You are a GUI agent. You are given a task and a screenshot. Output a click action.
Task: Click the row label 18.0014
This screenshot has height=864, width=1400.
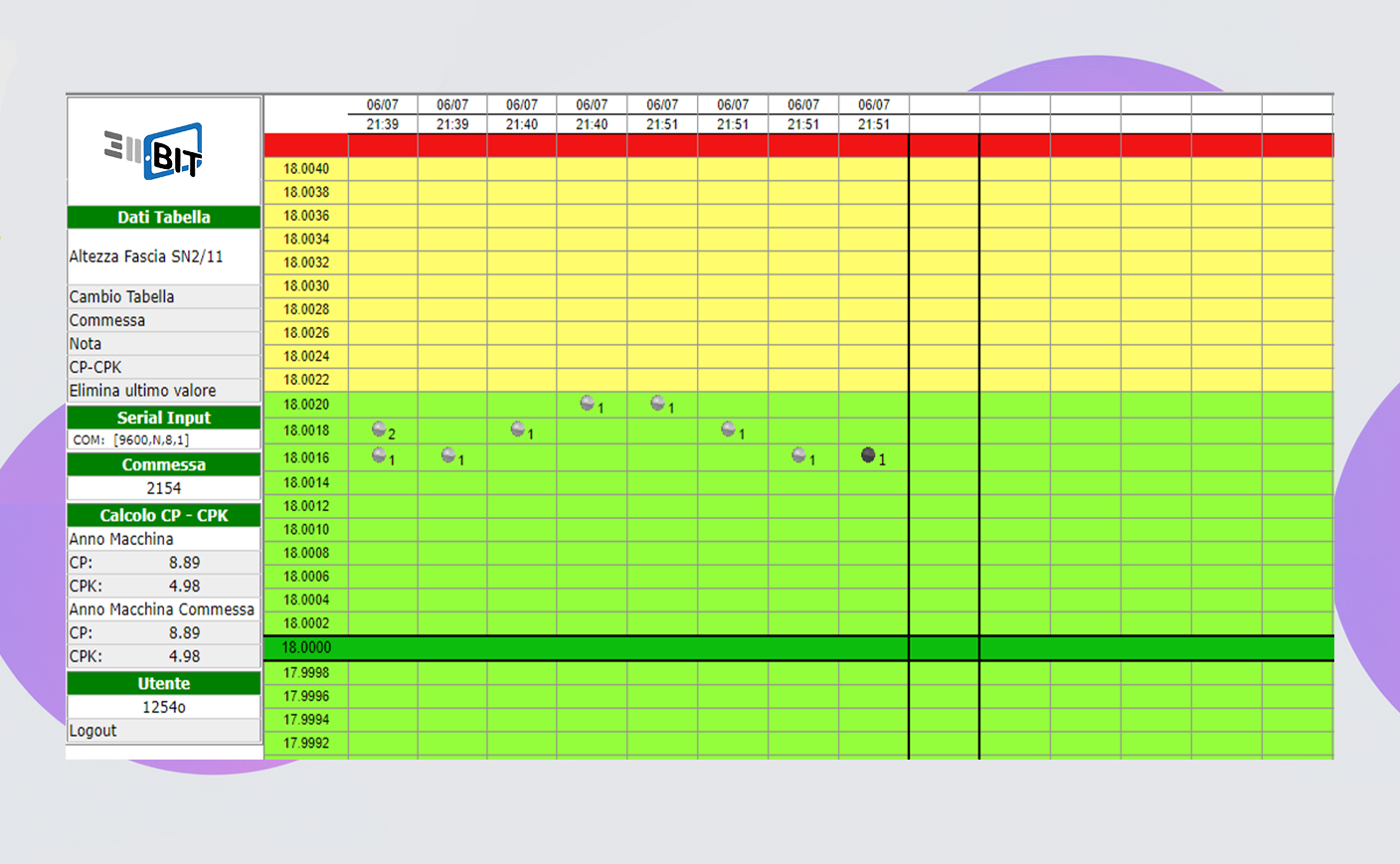coord(306,482)
